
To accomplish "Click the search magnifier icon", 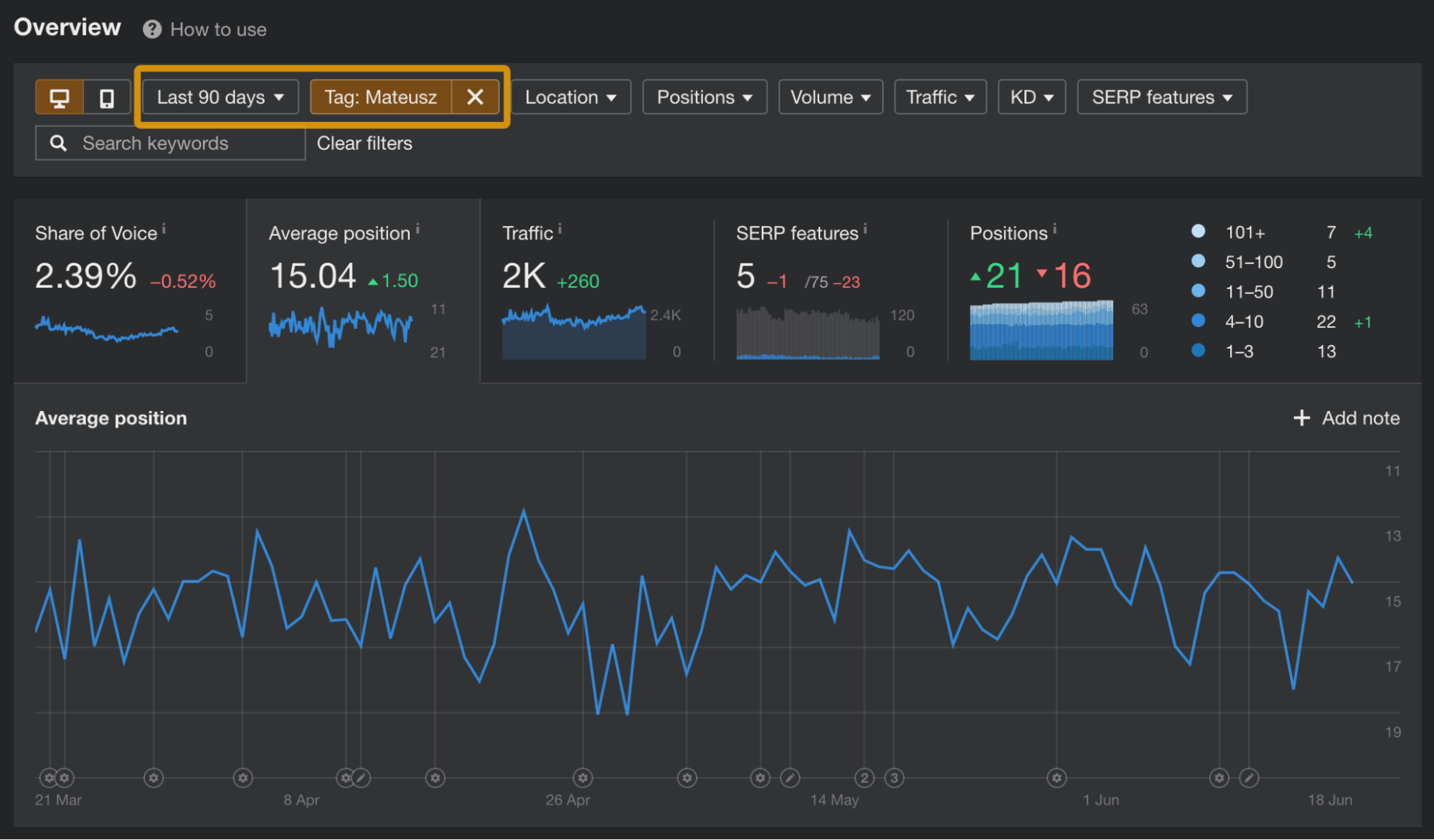I will pyautogui.click(x=57, y=143).
